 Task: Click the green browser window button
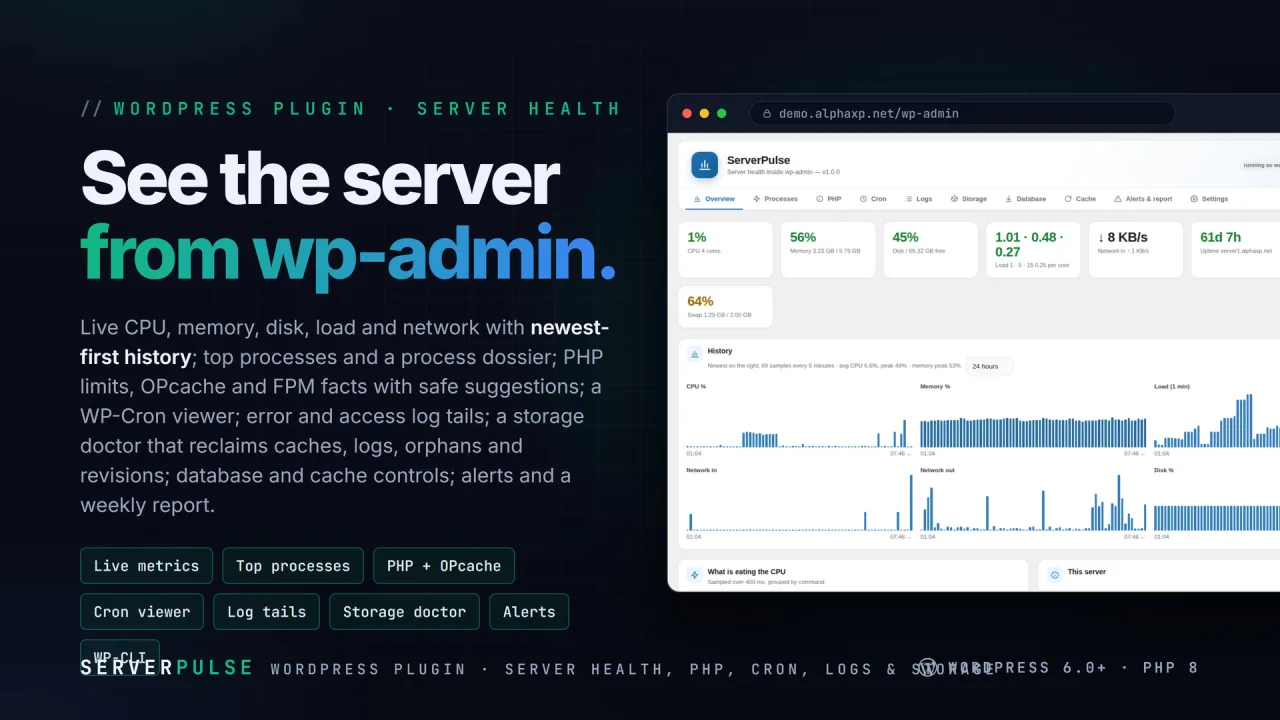[x=722, y=114]
